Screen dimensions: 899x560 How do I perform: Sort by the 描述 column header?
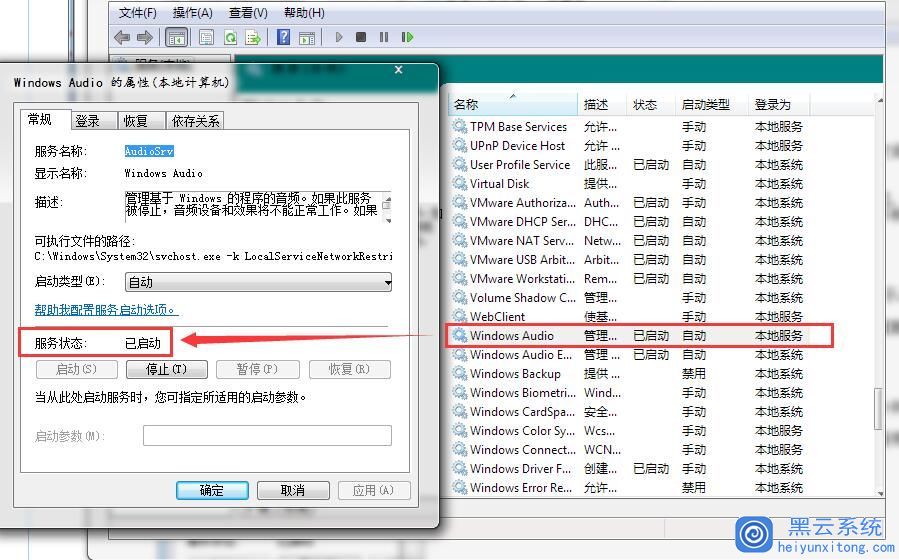click(602, 104)
